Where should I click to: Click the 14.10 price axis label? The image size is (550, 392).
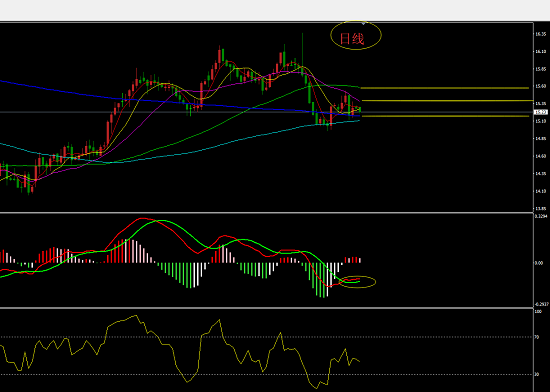click(x=541, y=191)
